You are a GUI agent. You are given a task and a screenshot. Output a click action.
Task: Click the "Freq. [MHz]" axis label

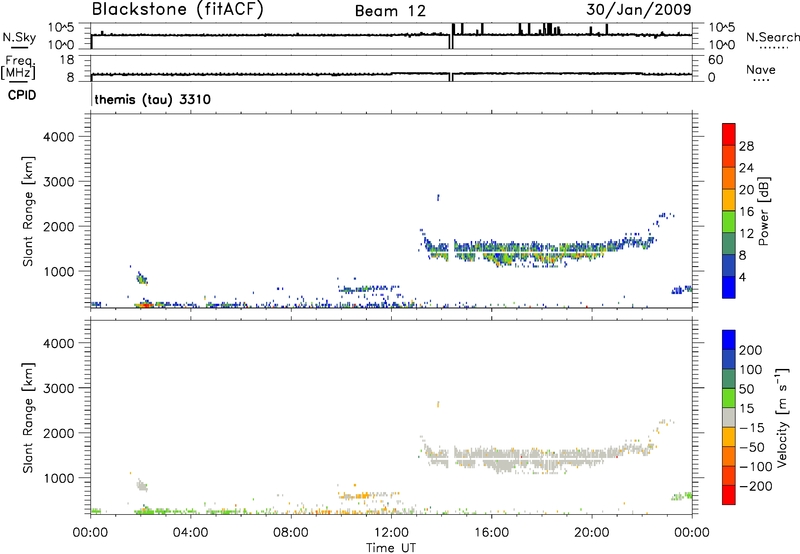tap(19, 67)
